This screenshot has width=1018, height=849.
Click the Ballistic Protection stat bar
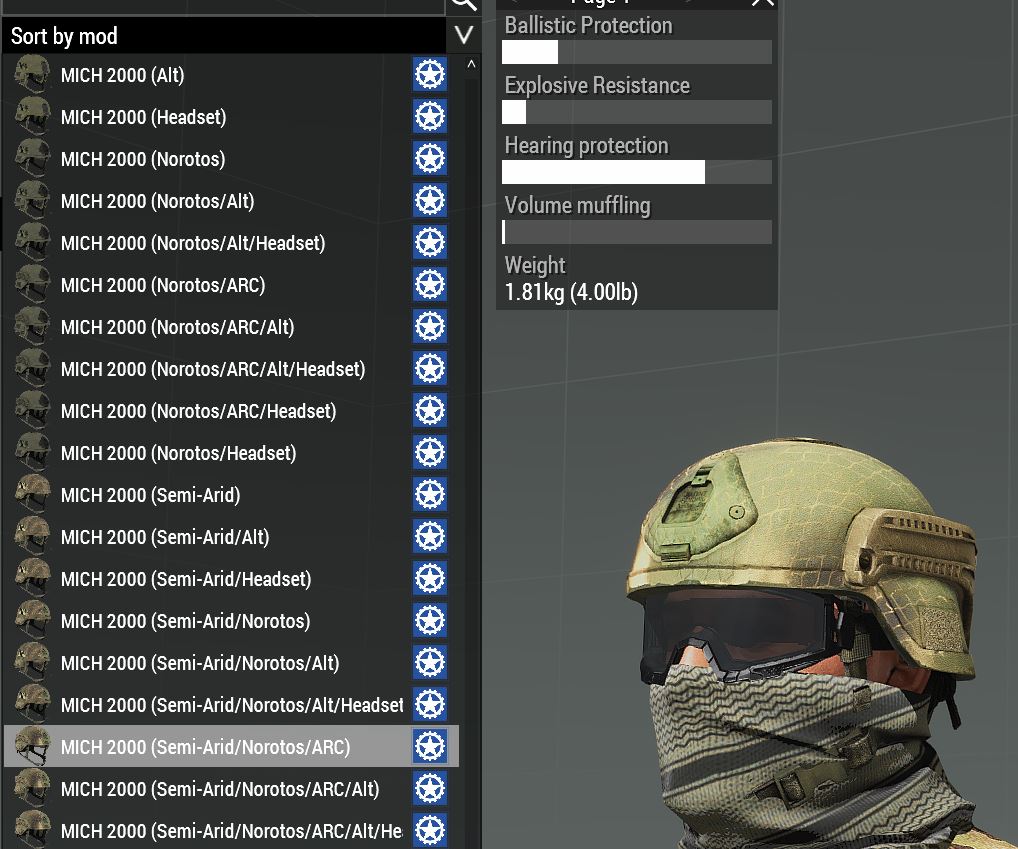click(x=636, y=52)
